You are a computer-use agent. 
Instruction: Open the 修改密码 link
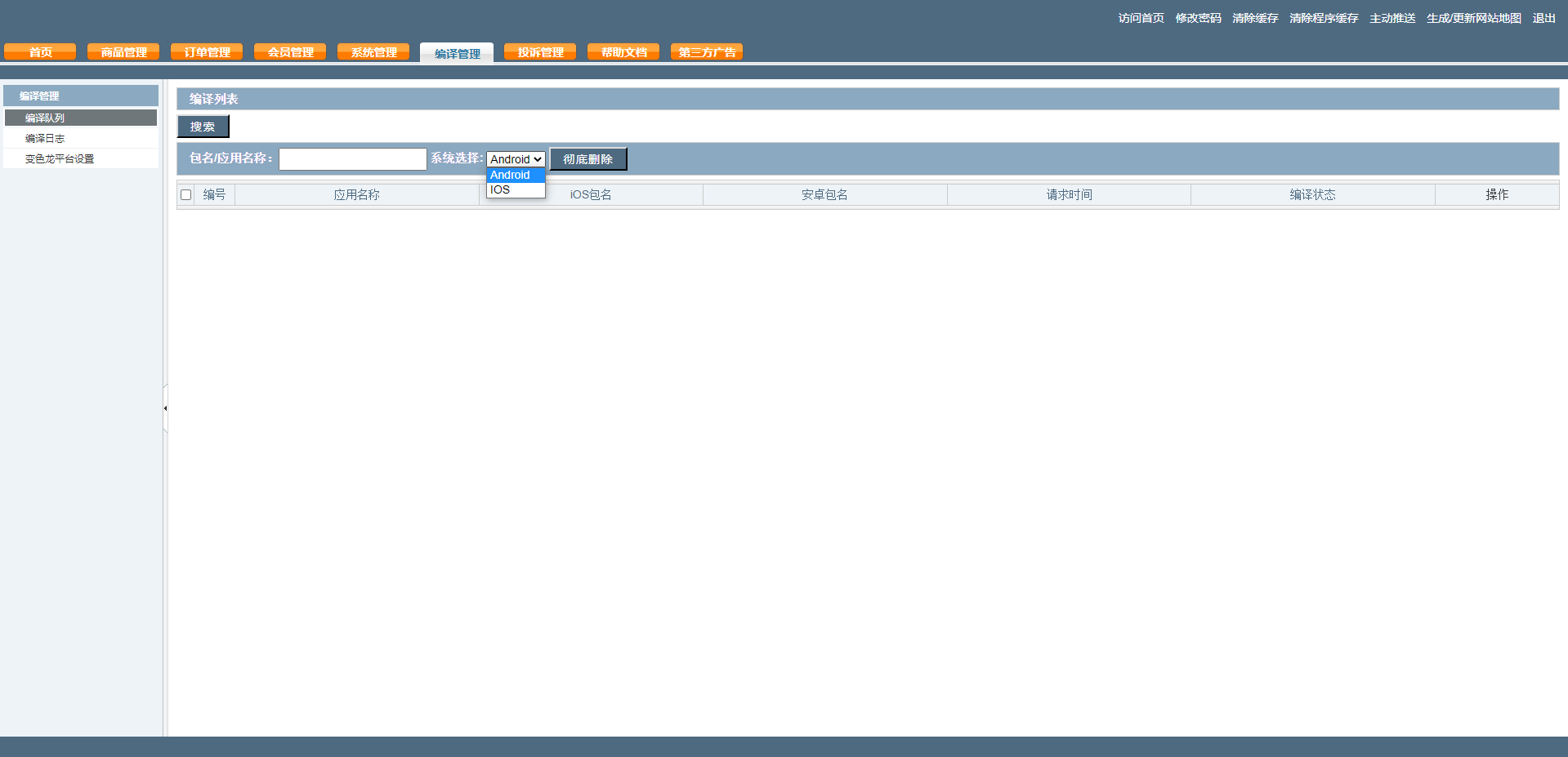(x=1198, y=18)
